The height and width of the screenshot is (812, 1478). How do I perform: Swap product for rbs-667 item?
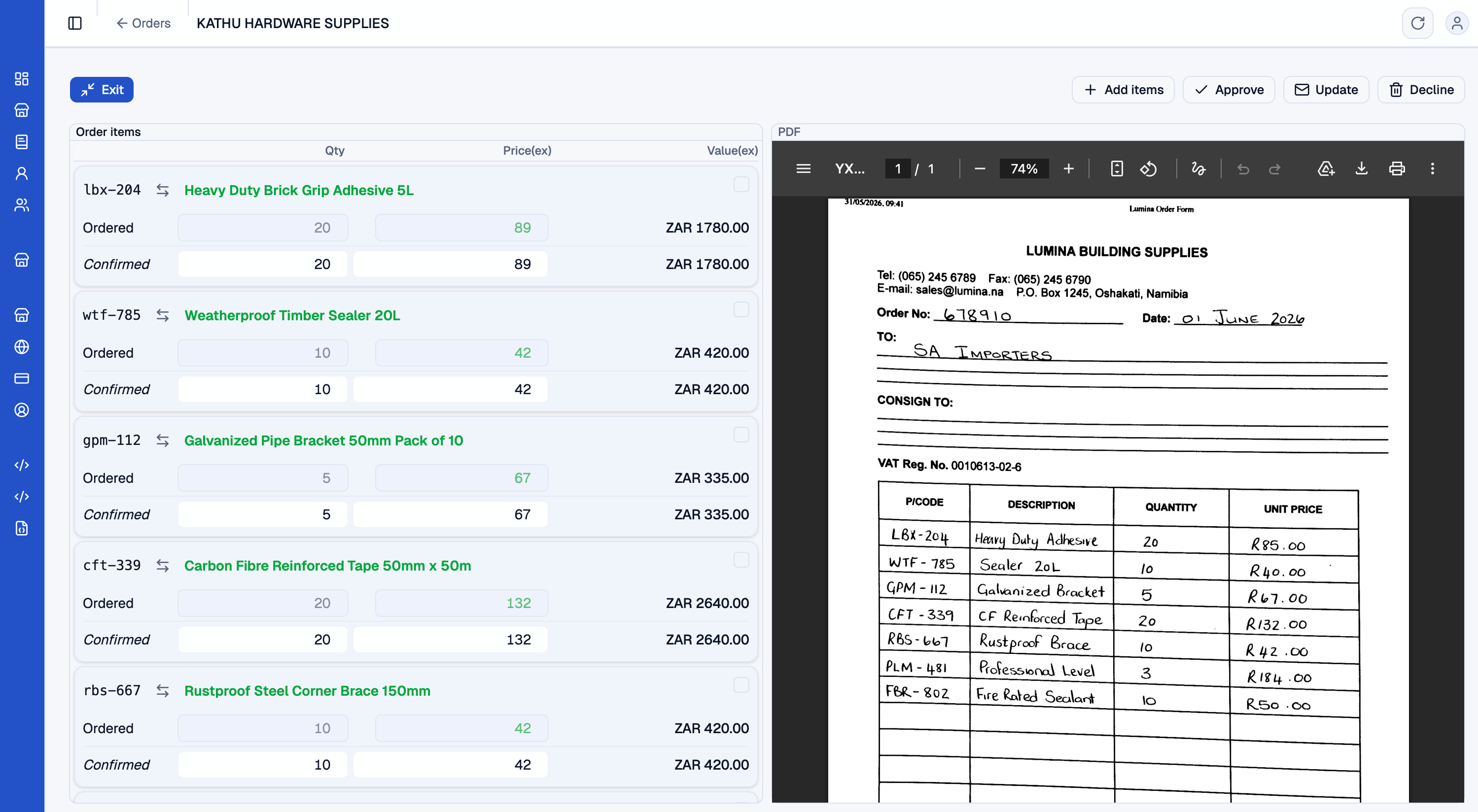tap(162, 690)
